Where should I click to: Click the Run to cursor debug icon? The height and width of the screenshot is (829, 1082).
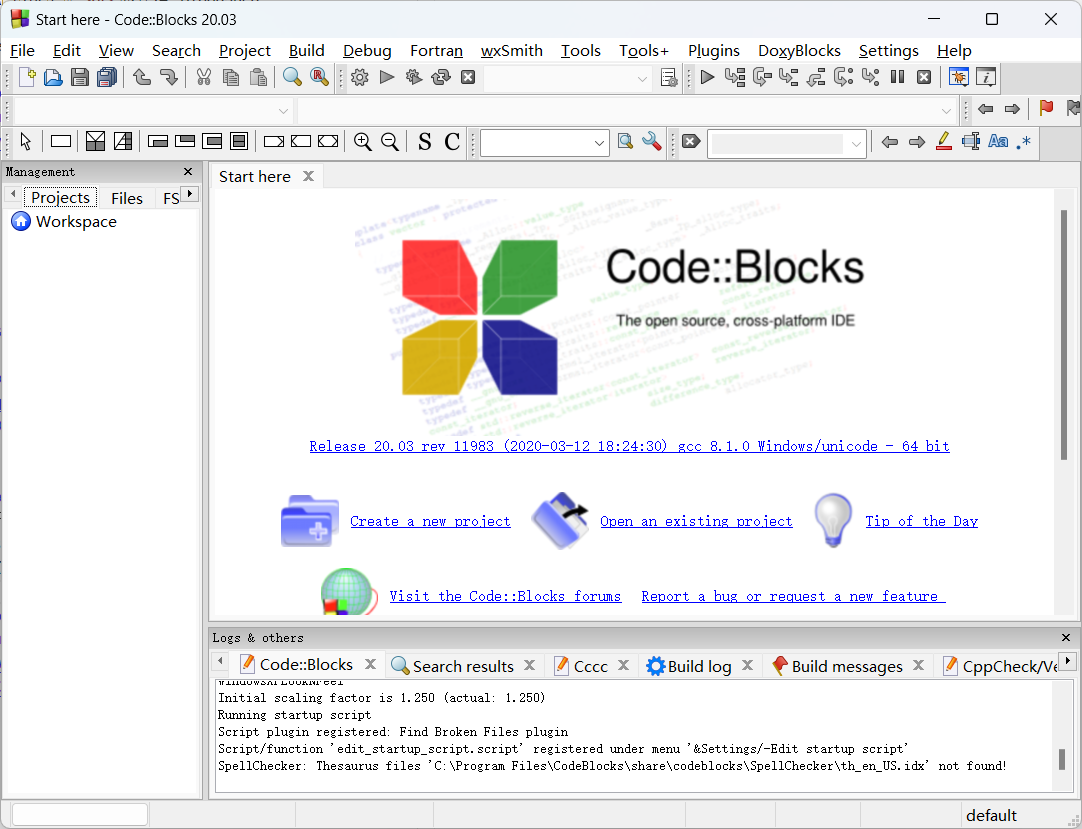pos(735,77)
